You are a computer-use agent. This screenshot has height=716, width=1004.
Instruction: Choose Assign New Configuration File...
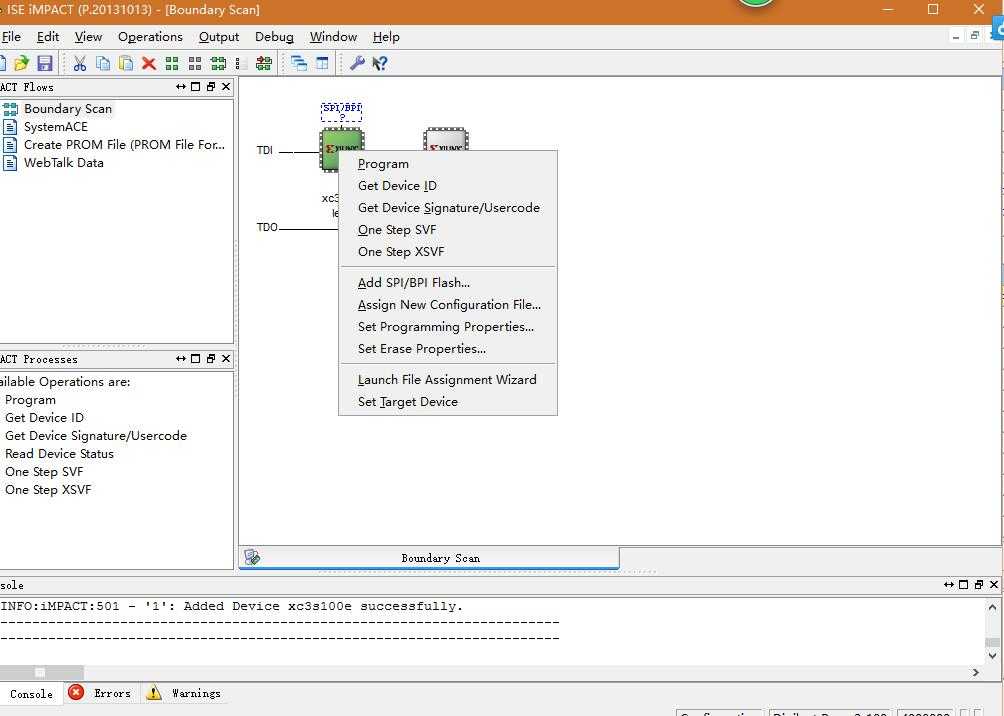(448, 305)
